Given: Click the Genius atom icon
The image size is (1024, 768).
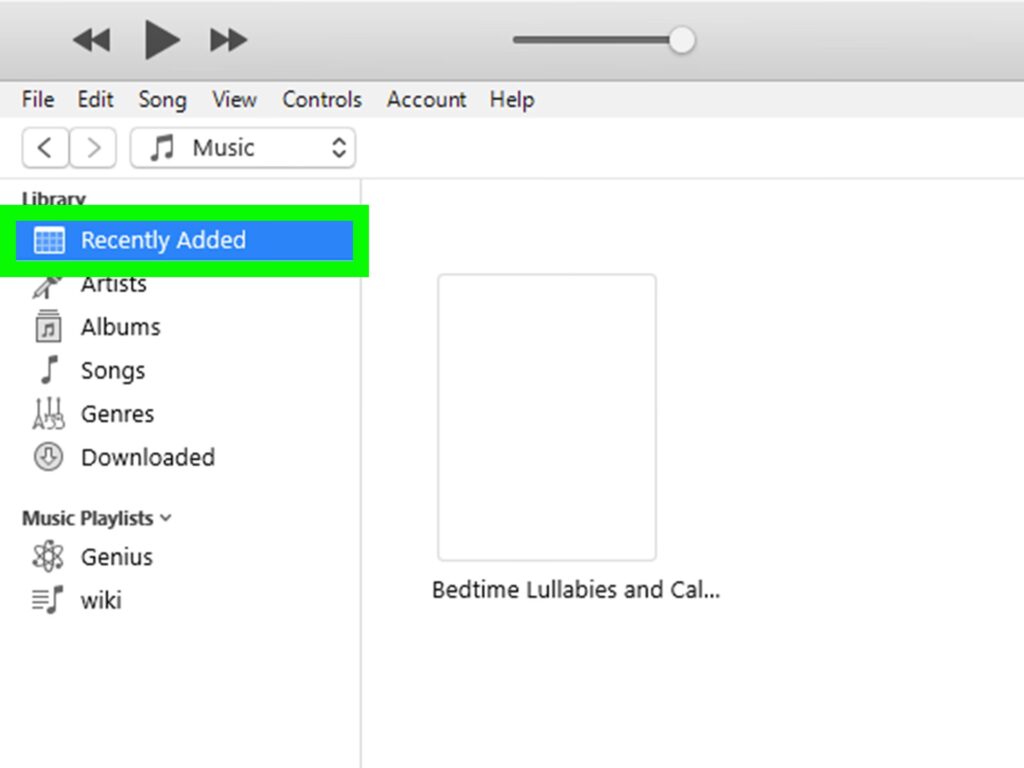Looking at the screenshot, I should (48, 556).
